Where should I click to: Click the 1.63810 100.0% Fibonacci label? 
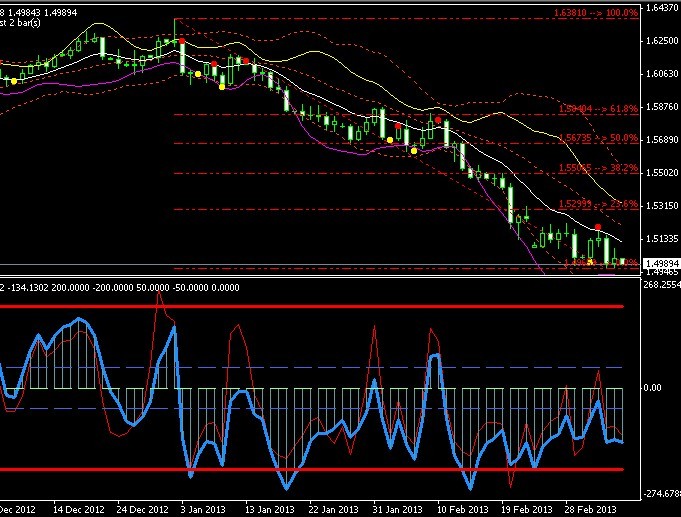[x=595, y=13]
